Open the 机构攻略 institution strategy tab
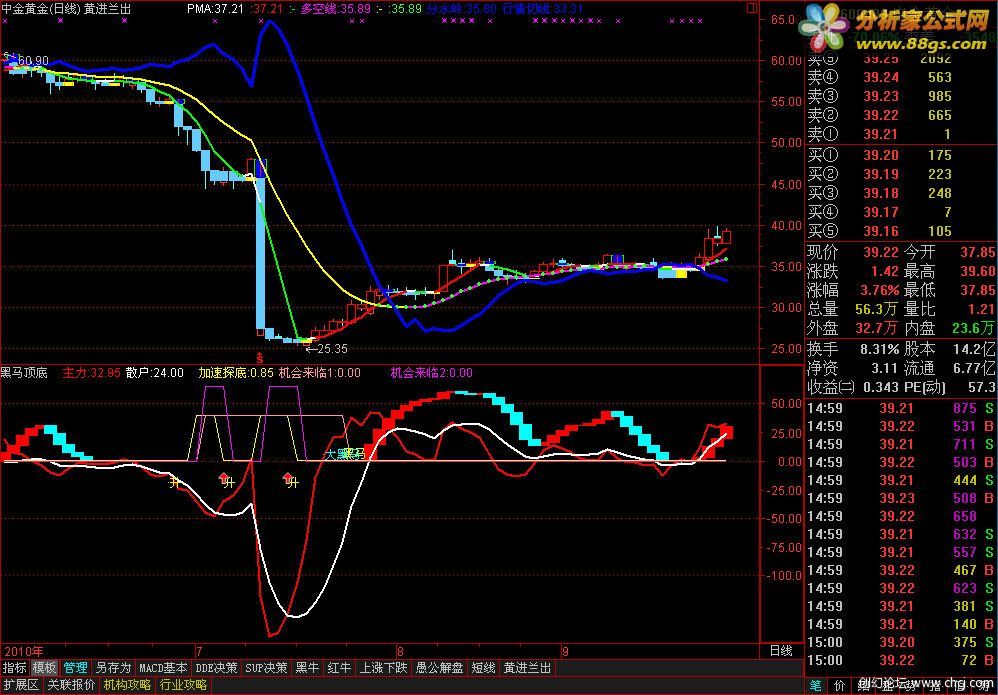The width and height of the screenshot is (998, 695). tap(127, 685)
